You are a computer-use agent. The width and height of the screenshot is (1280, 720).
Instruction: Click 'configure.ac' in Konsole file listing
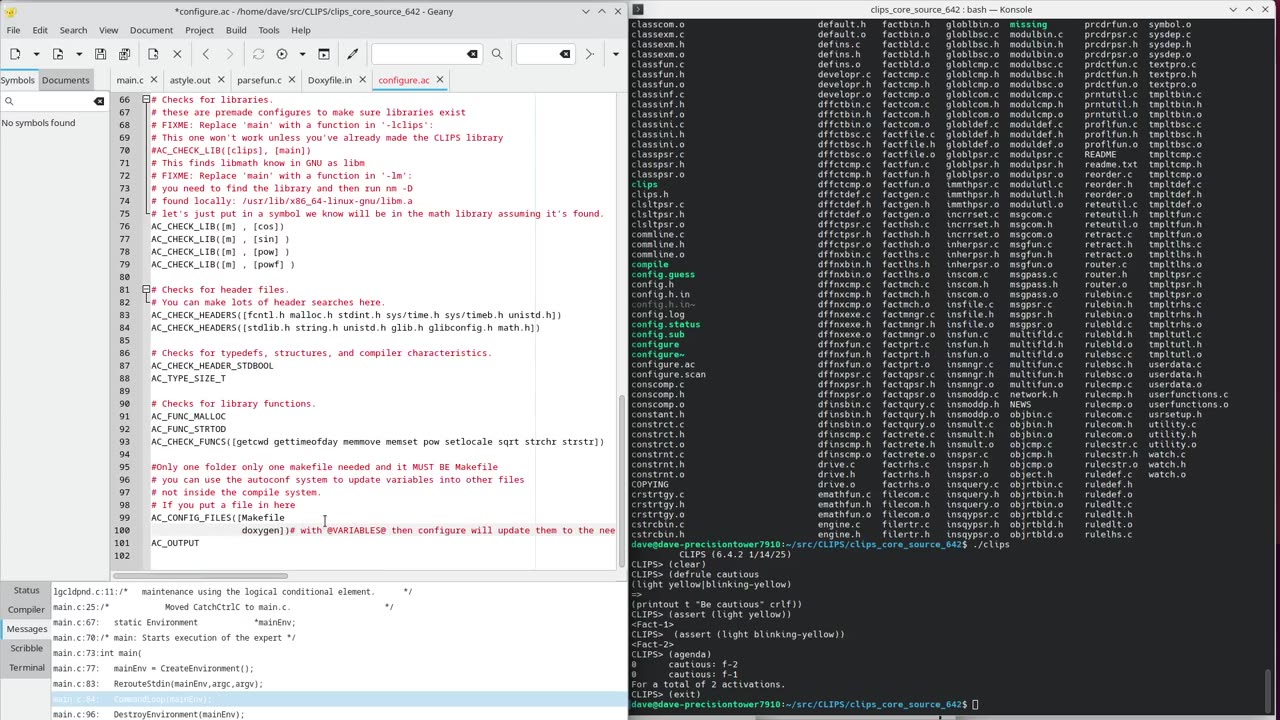tap(662, 364)
